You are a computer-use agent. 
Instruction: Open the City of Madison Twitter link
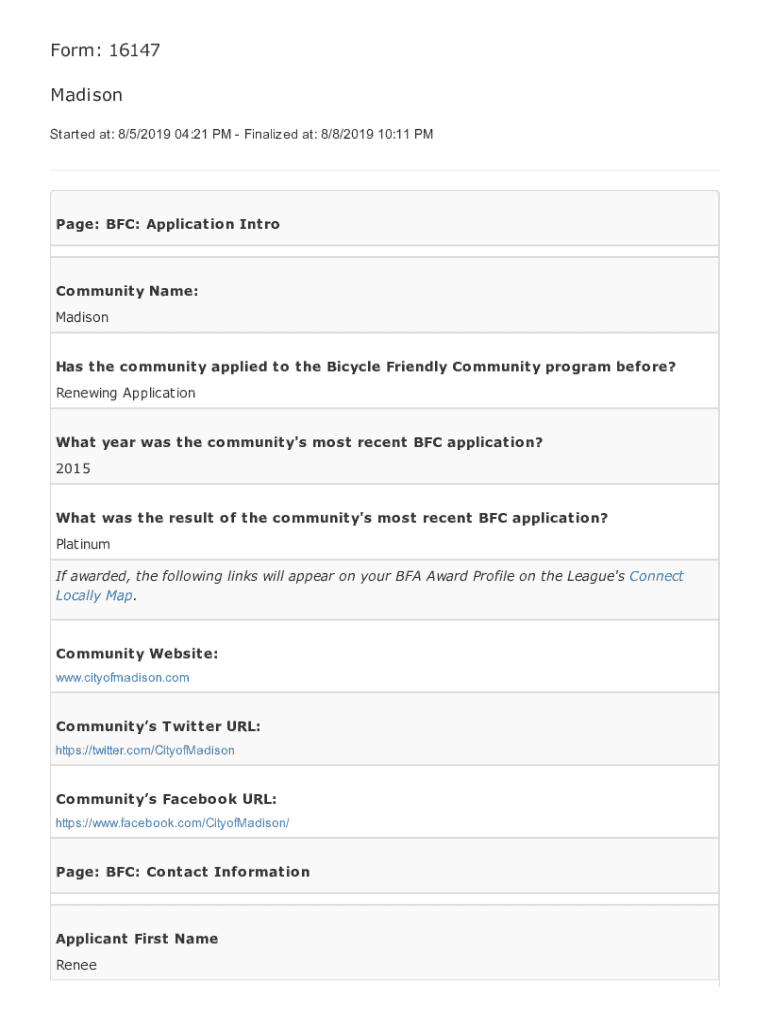(x=145, y=751)
